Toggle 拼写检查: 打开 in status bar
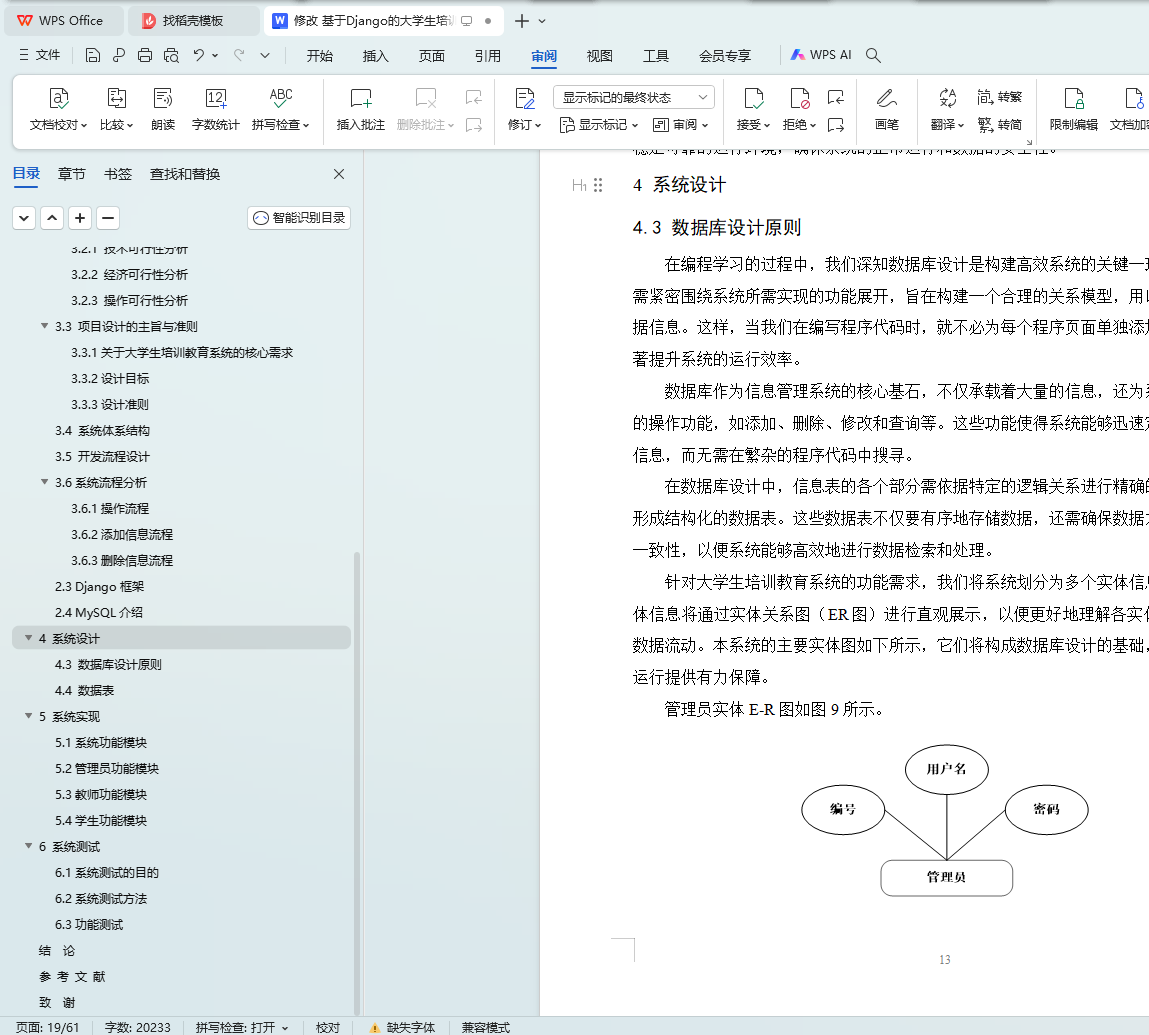This screenshot has height=1035, width=1149. tap(242, 1027)
